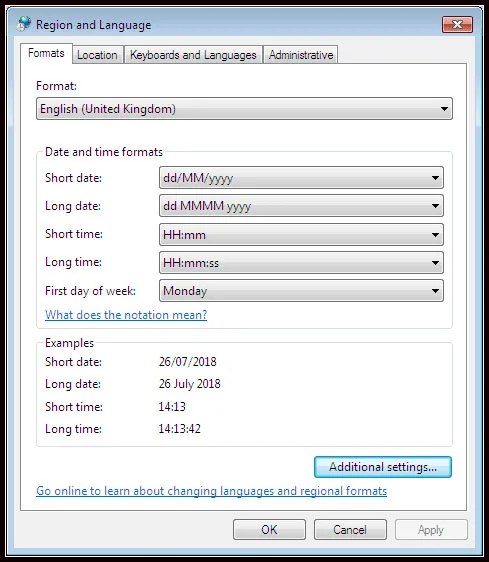489x562 pixels.
Task: Select the Administrative tab
Action: coord(301,55)
